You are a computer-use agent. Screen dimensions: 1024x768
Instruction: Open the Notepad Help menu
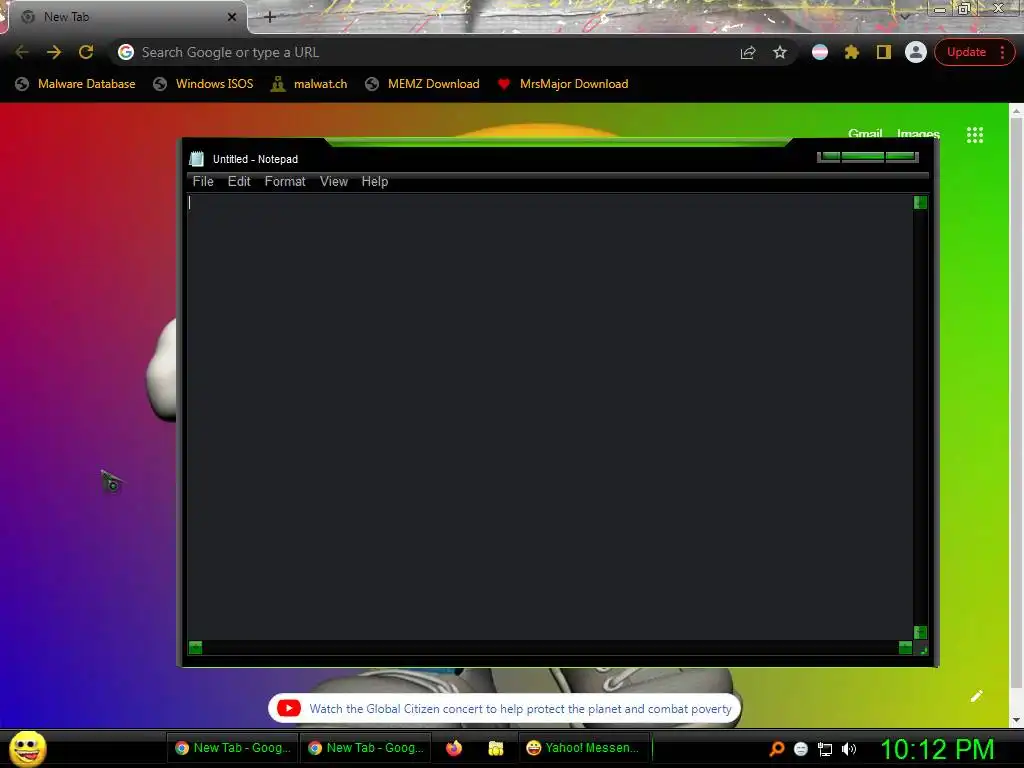[375, 182]
